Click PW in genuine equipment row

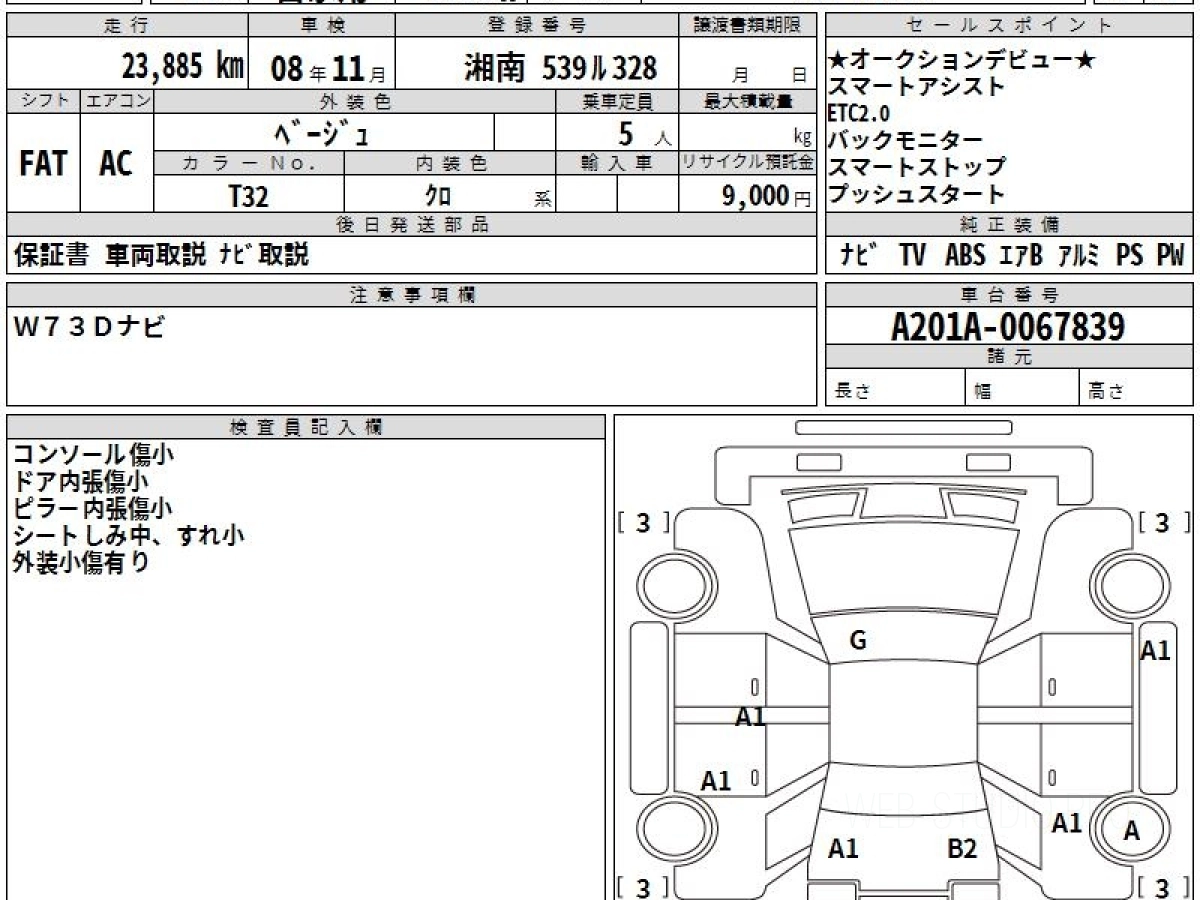1170,255
